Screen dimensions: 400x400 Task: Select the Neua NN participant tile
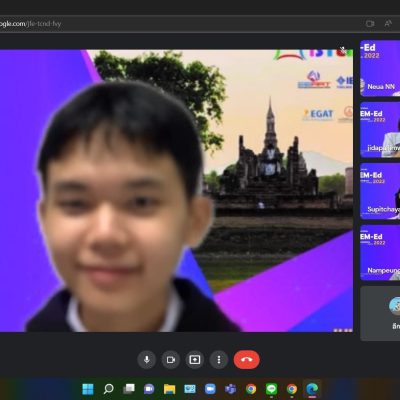pos(380,69)
